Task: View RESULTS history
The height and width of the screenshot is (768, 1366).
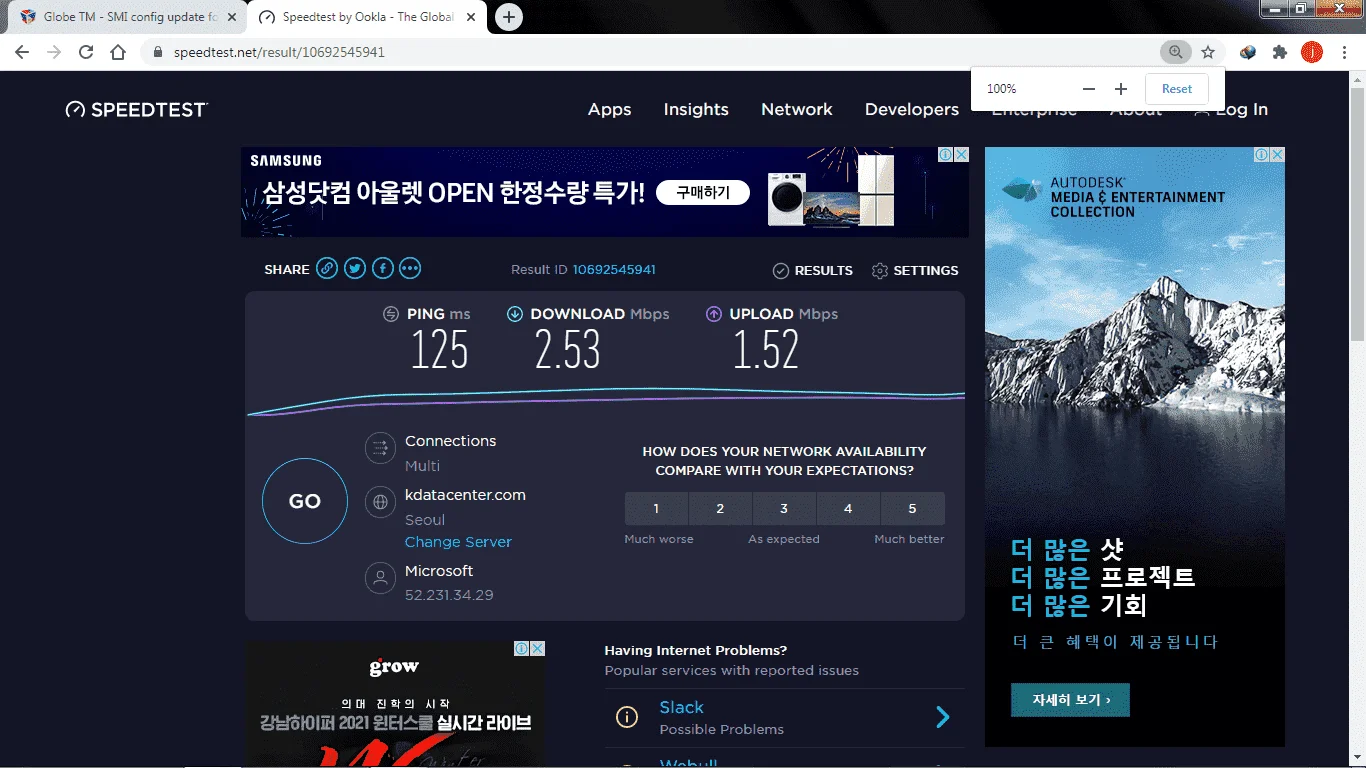Action: [813, 271]
